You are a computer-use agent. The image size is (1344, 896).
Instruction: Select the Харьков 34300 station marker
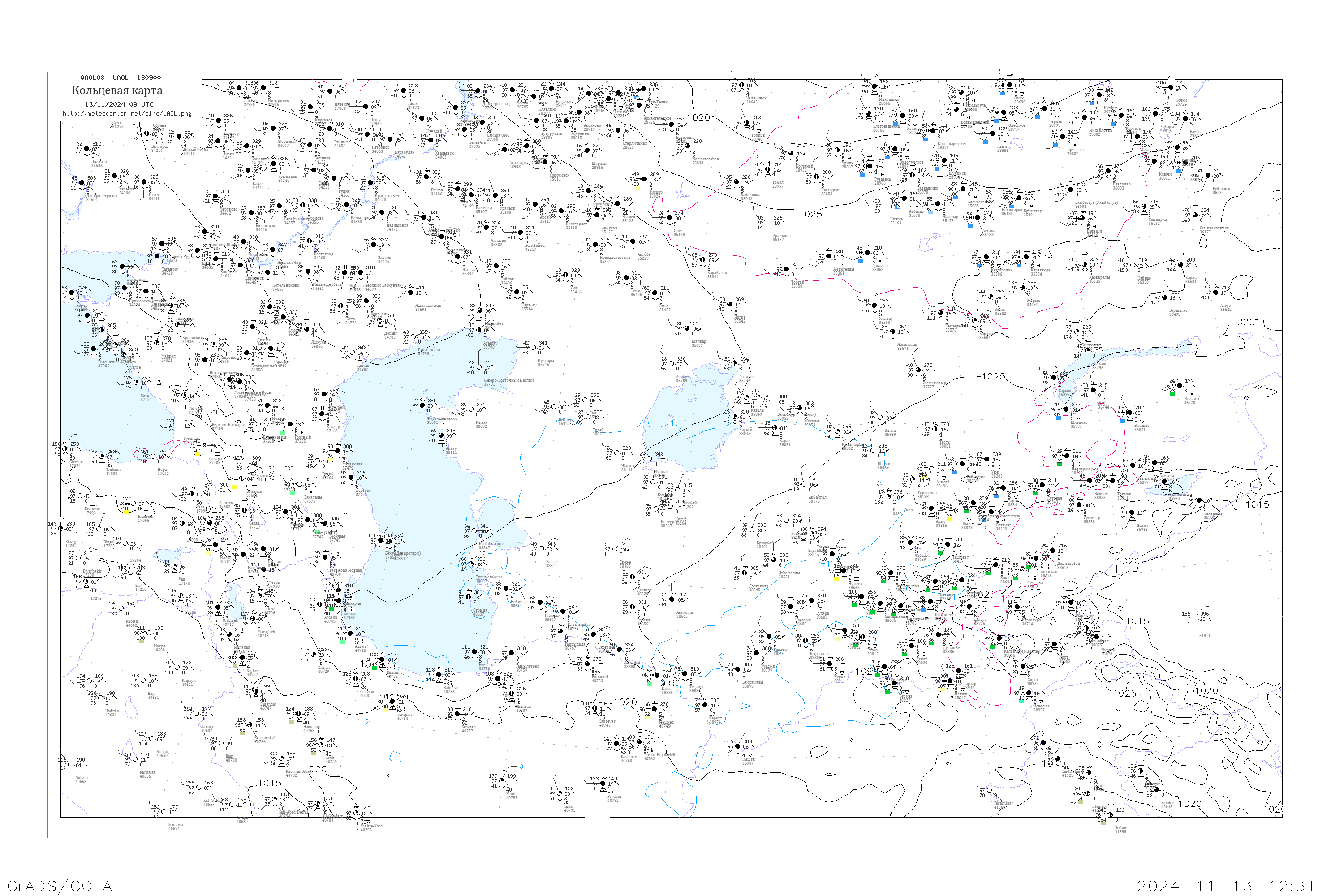click(x=115, y=176)
